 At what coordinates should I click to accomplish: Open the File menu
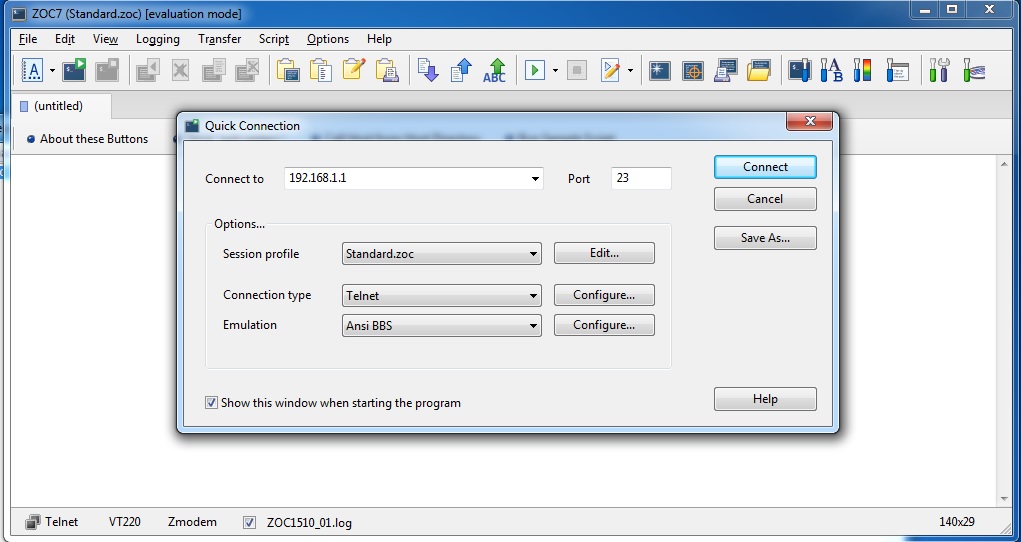pos(28,39)
